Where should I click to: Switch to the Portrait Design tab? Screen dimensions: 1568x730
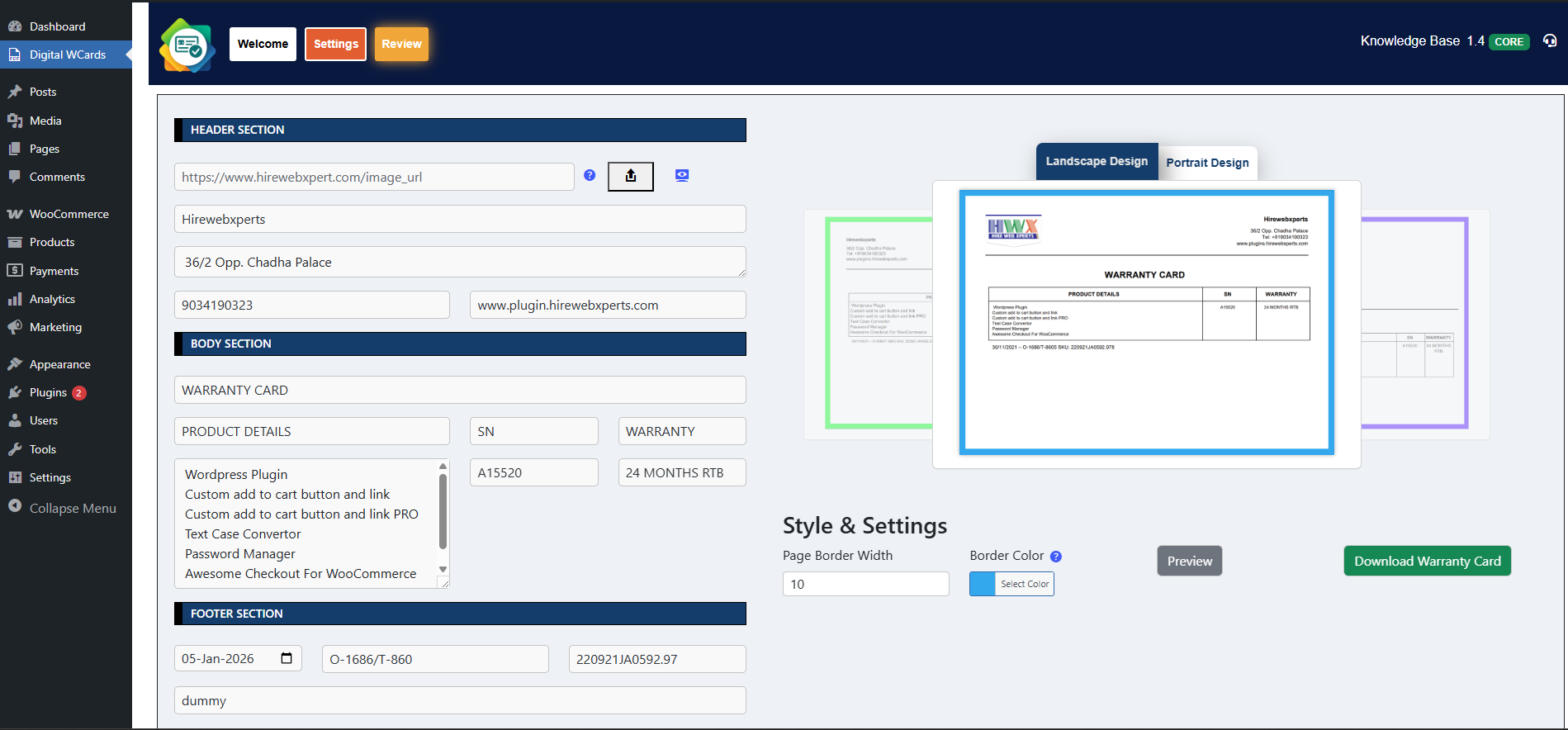tap(1206, 163)
